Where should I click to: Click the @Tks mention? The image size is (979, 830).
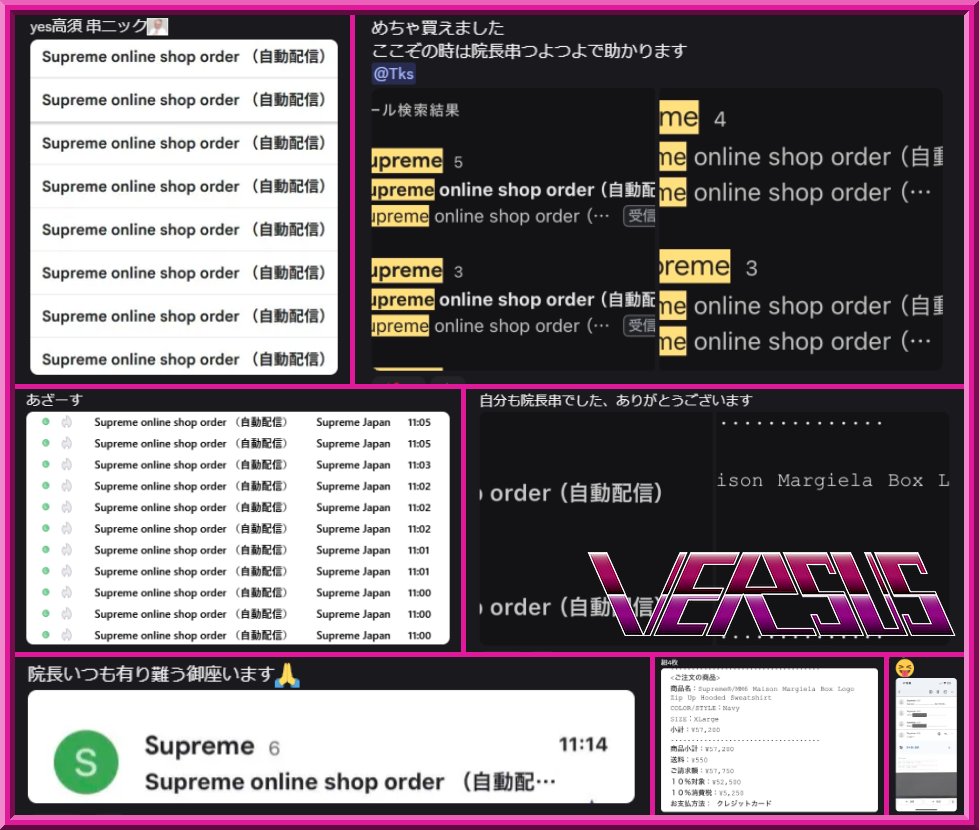[393, 74]
